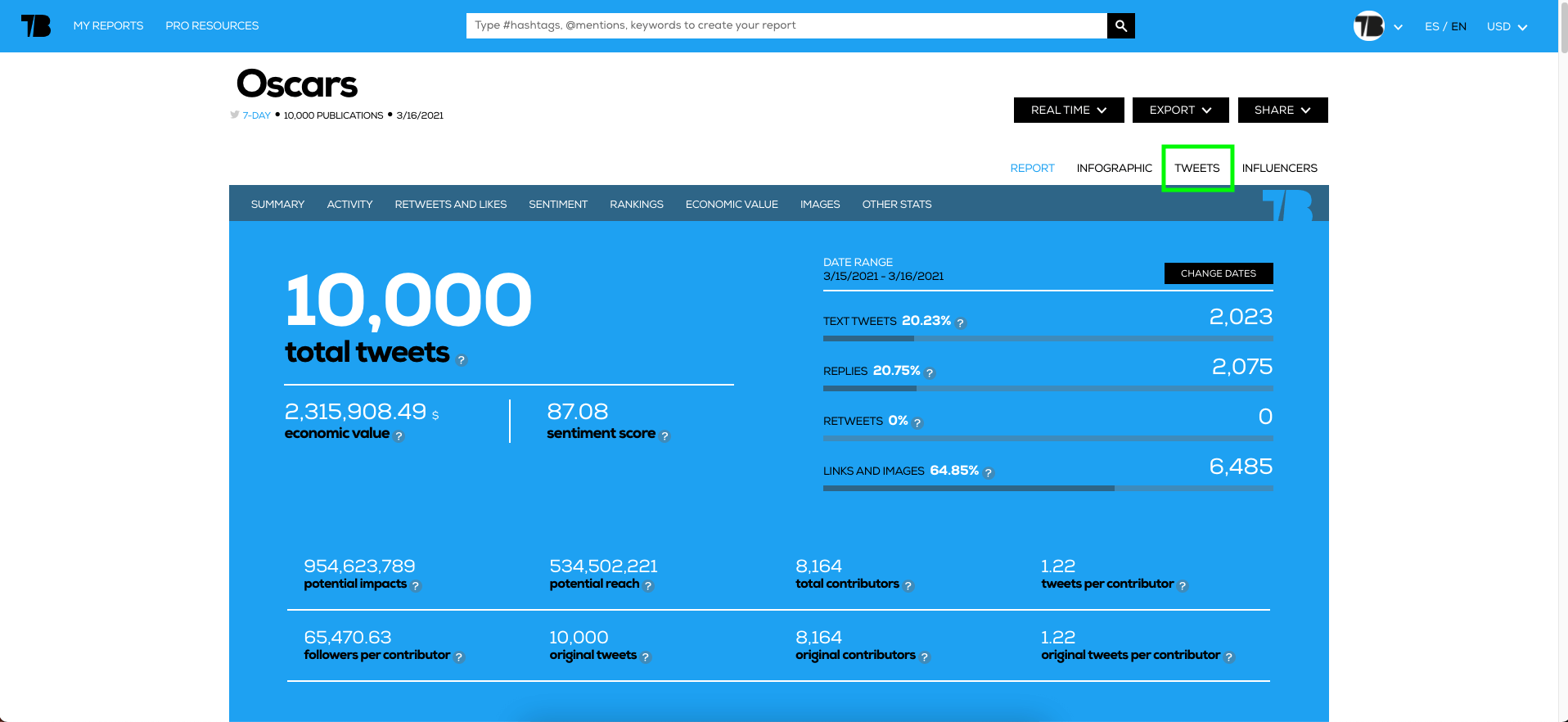Go to the ACTIVITY section
This screenshot has height=722, width=1568.
349,204
